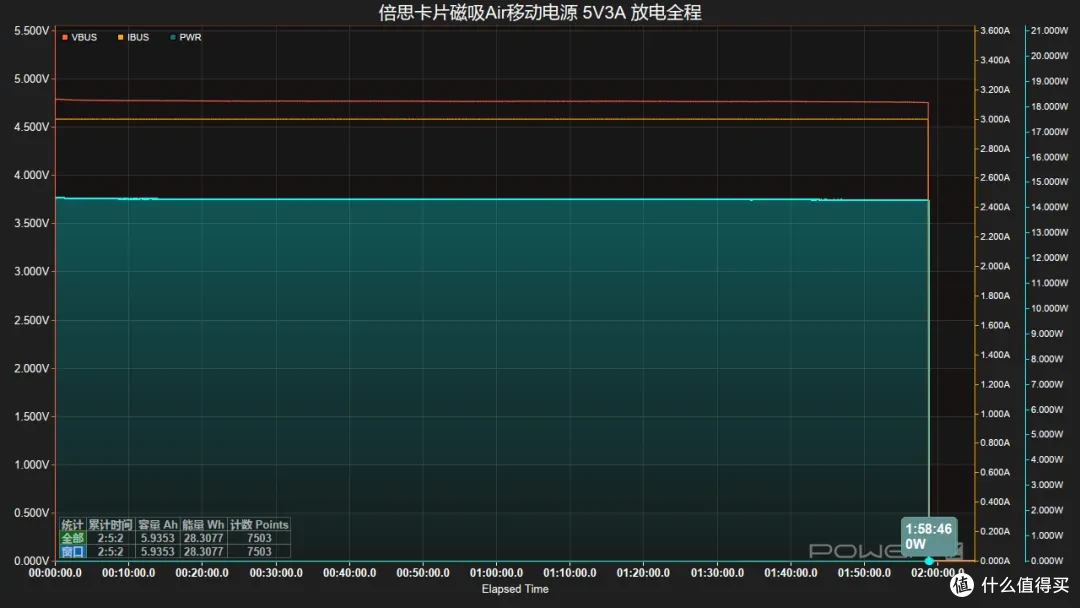The height and width of the screenshot is (608, 1080).
Task: Click 28.3077 value in the 窗口 row
Action: [x=203, y=552]
